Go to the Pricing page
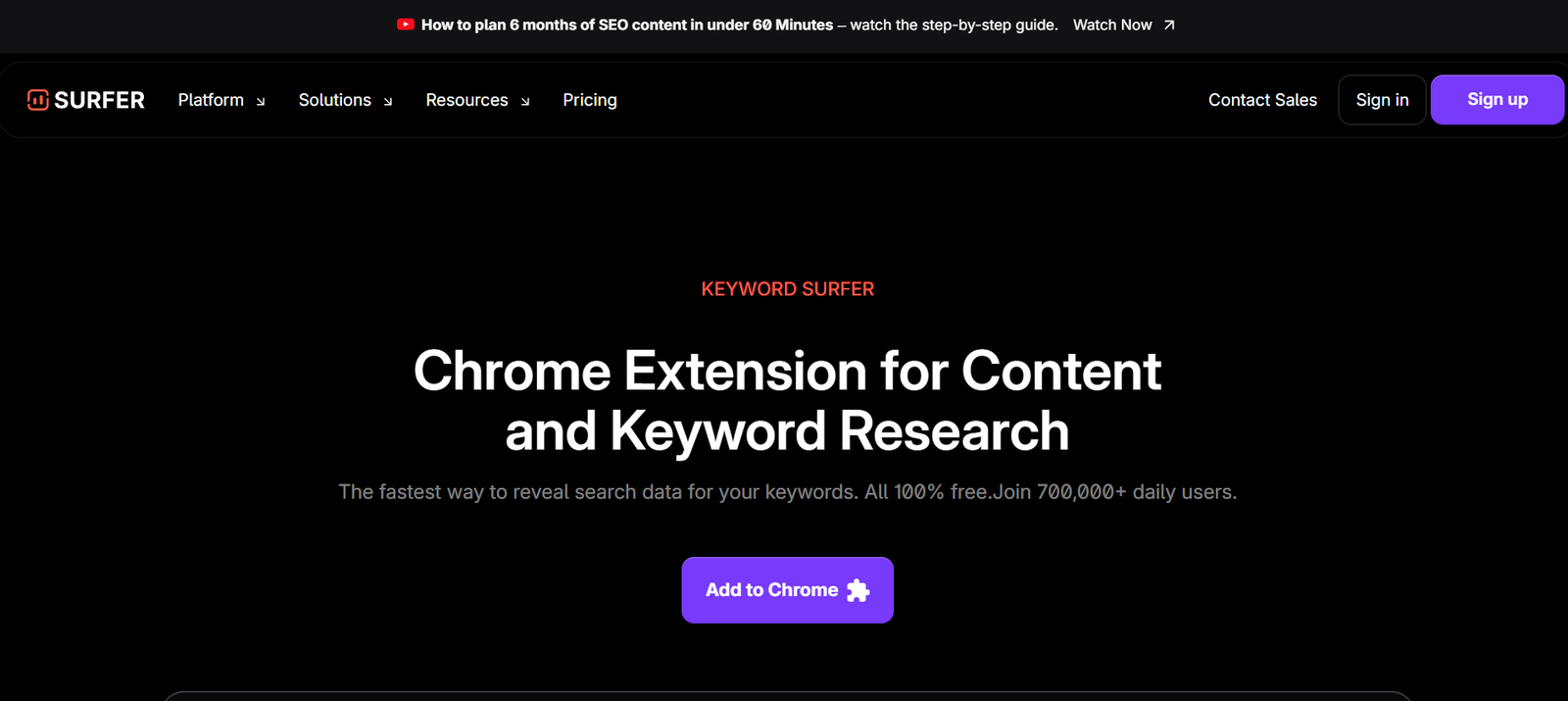Viewport: 1568px width, 701px height. point(590,100)
